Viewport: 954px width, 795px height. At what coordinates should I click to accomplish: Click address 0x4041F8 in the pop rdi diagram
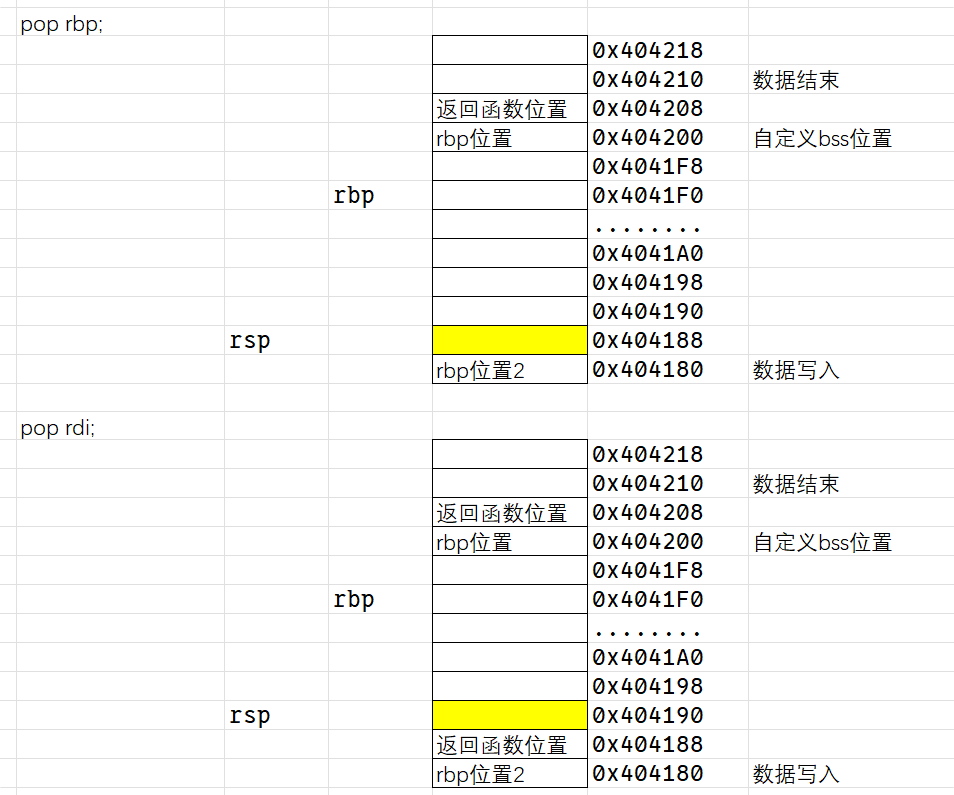[647, 571]
